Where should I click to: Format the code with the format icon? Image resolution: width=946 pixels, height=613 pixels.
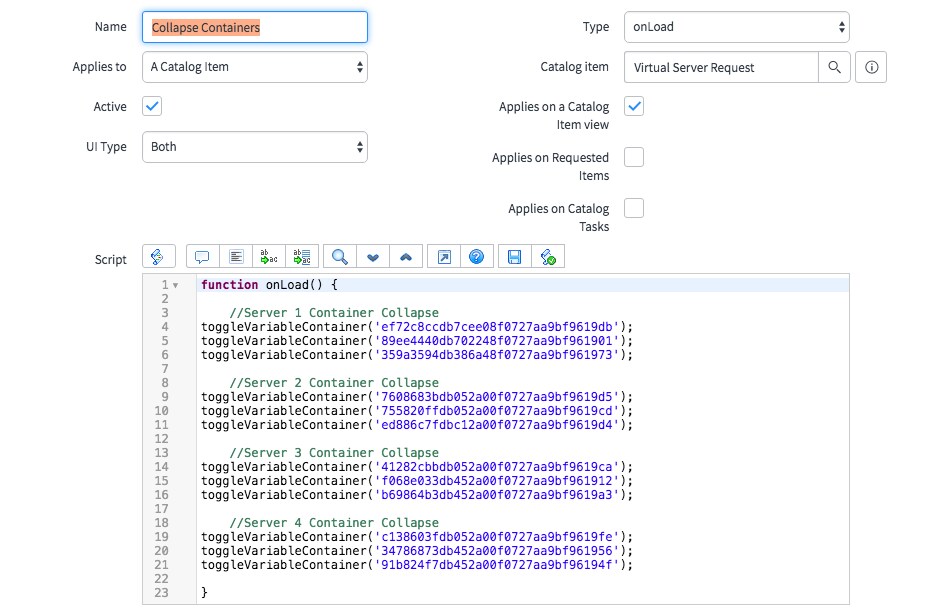236,256
